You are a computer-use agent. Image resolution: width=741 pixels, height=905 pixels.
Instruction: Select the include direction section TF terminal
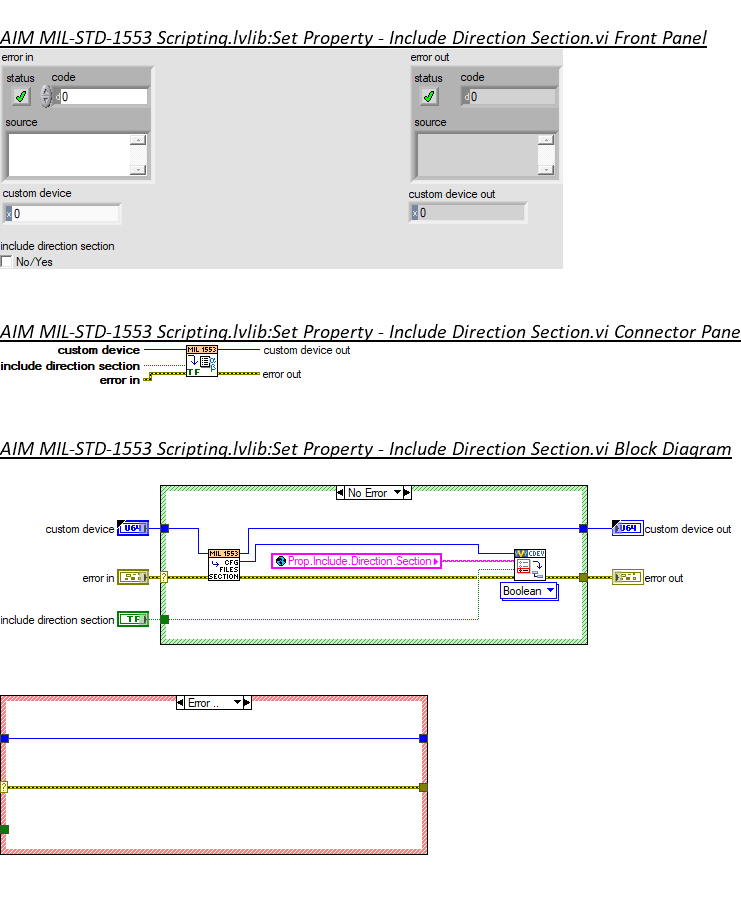point(133,619)
